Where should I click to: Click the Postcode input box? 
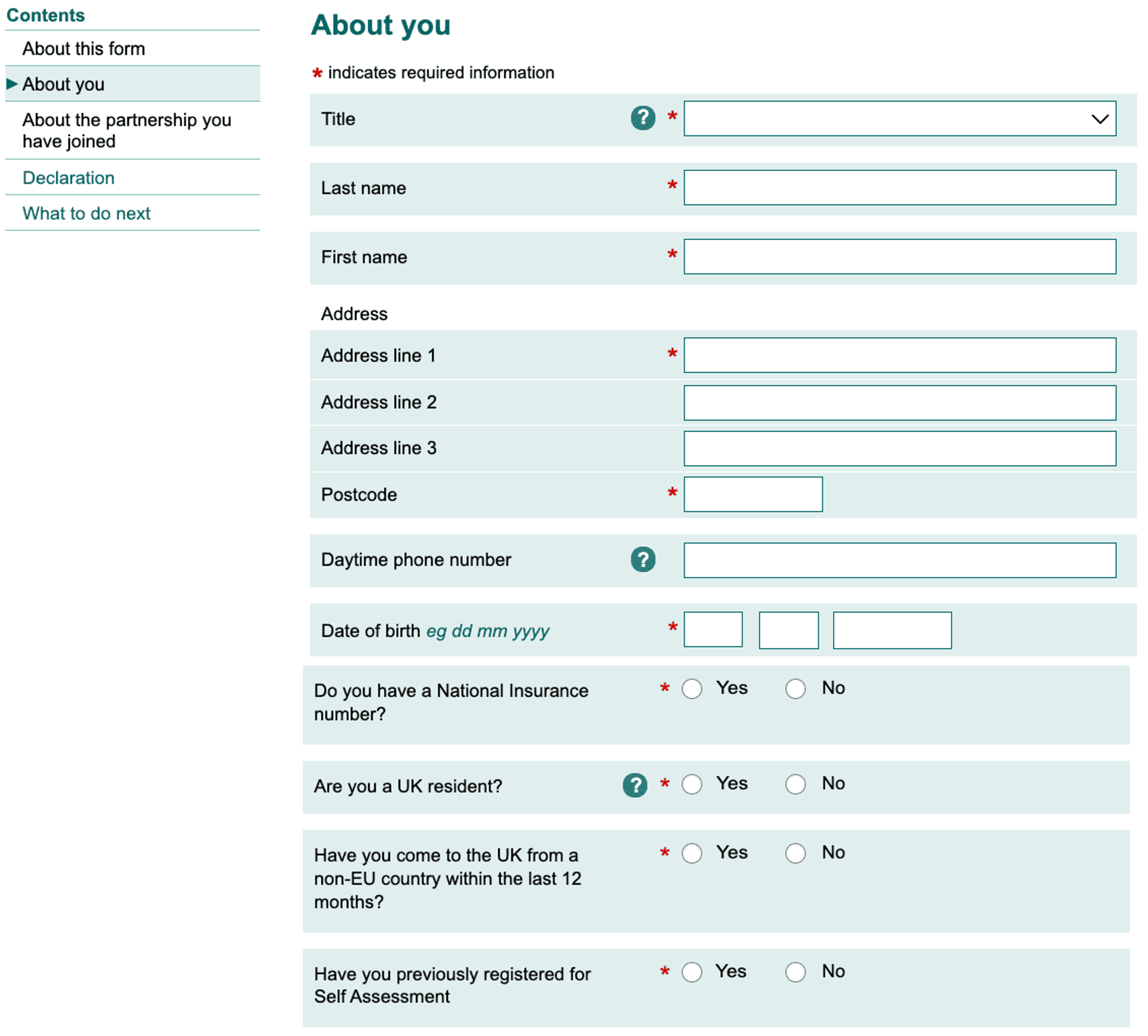[753, 494]
